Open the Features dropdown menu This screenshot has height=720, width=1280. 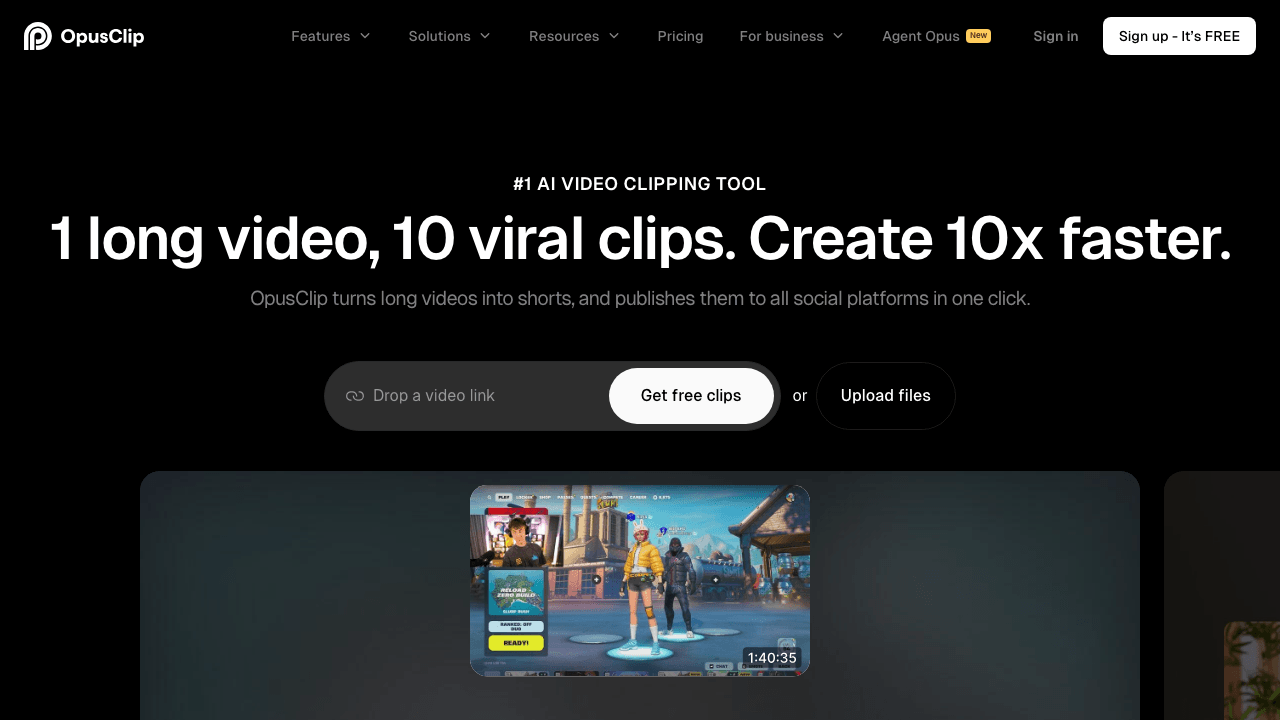(x=320, y=36)
